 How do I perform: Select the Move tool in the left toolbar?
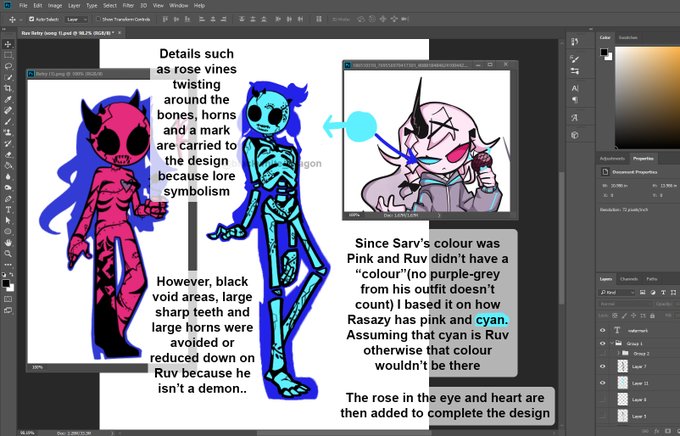click(x=8, y=44)
